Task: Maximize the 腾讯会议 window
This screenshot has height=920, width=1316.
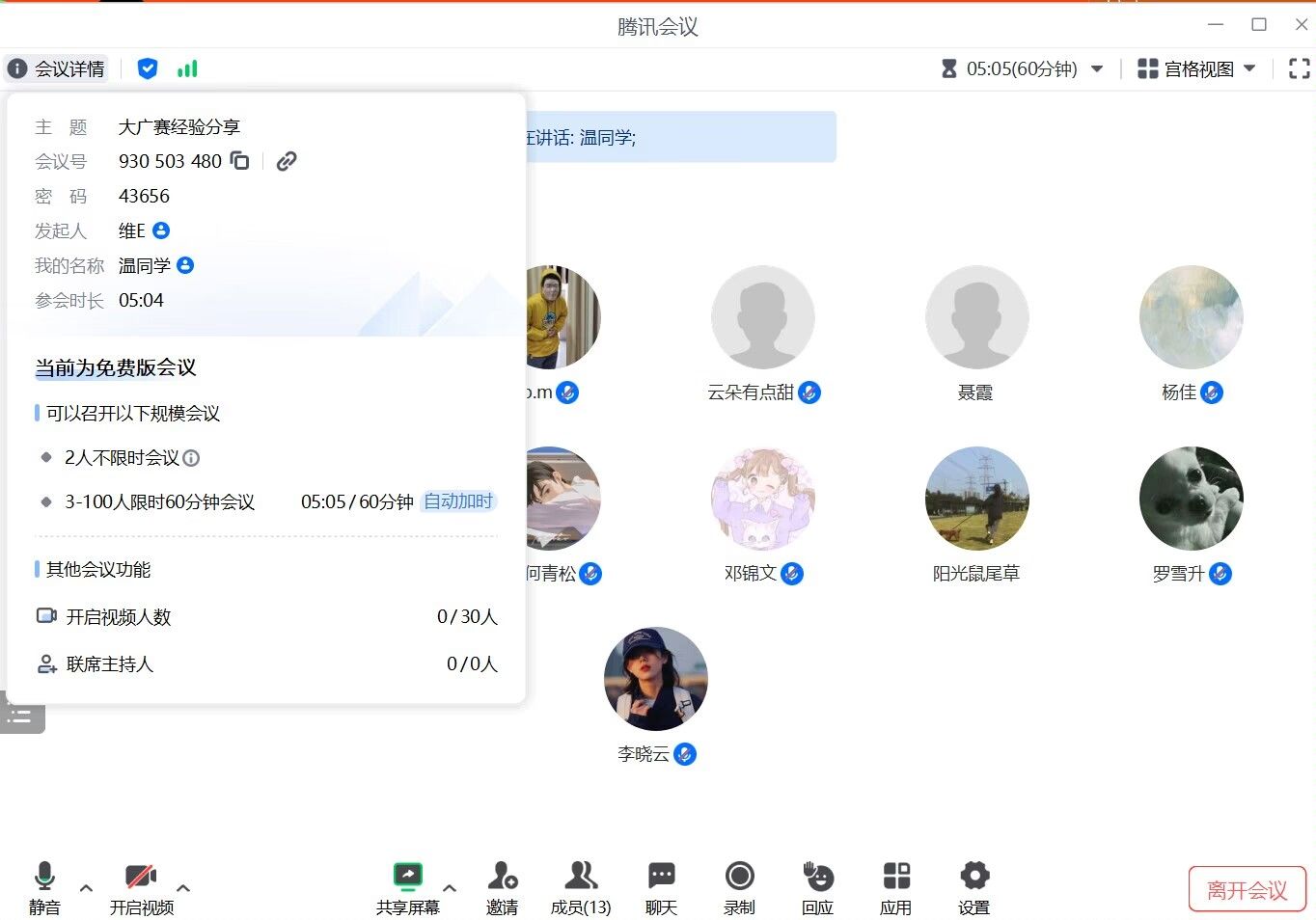Action: coord(1259,24)
